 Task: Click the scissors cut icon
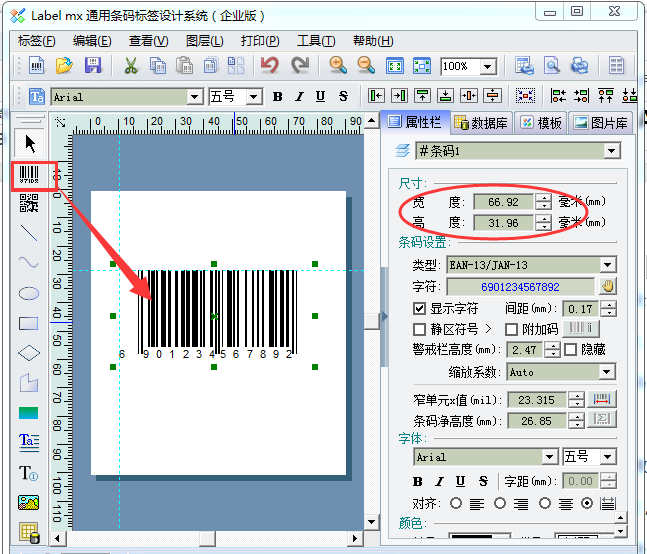[x=130, y=66]
